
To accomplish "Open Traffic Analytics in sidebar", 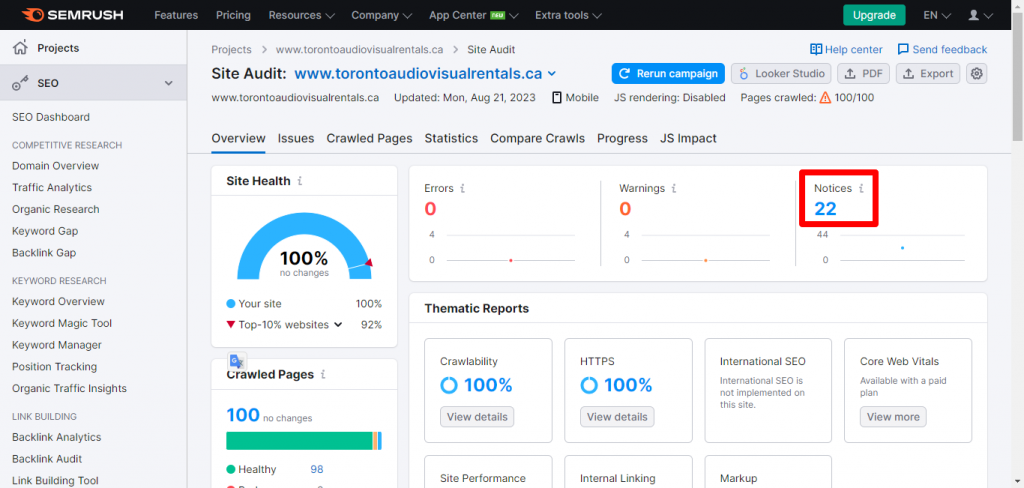I will click(52, 187).
